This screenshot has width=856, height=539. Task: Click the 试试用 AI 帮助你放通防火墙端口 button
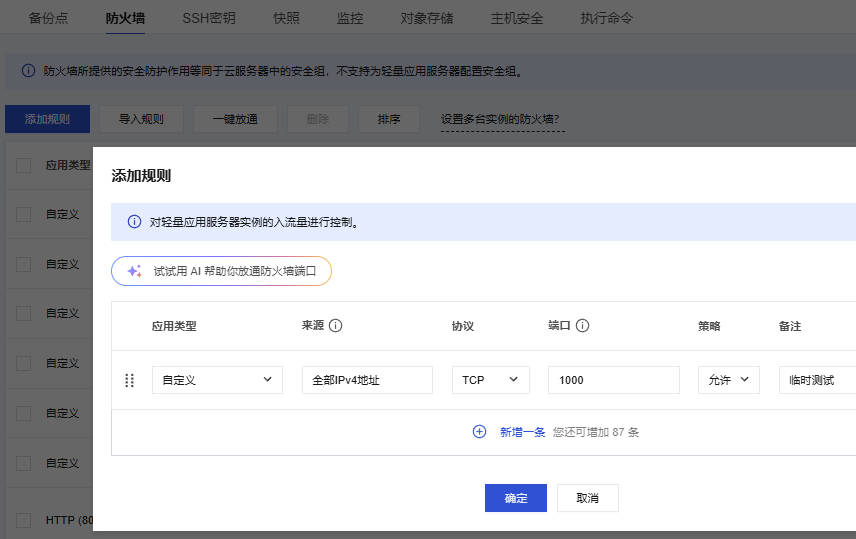pos(222,271)
